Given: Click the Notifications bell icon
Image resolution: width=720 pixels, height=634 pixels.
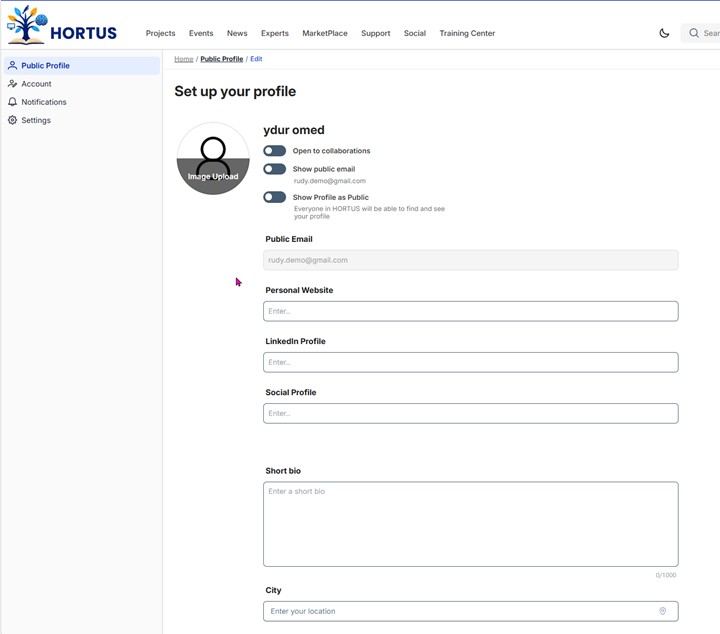Looking at the screenshot, I should coord(12,102).
